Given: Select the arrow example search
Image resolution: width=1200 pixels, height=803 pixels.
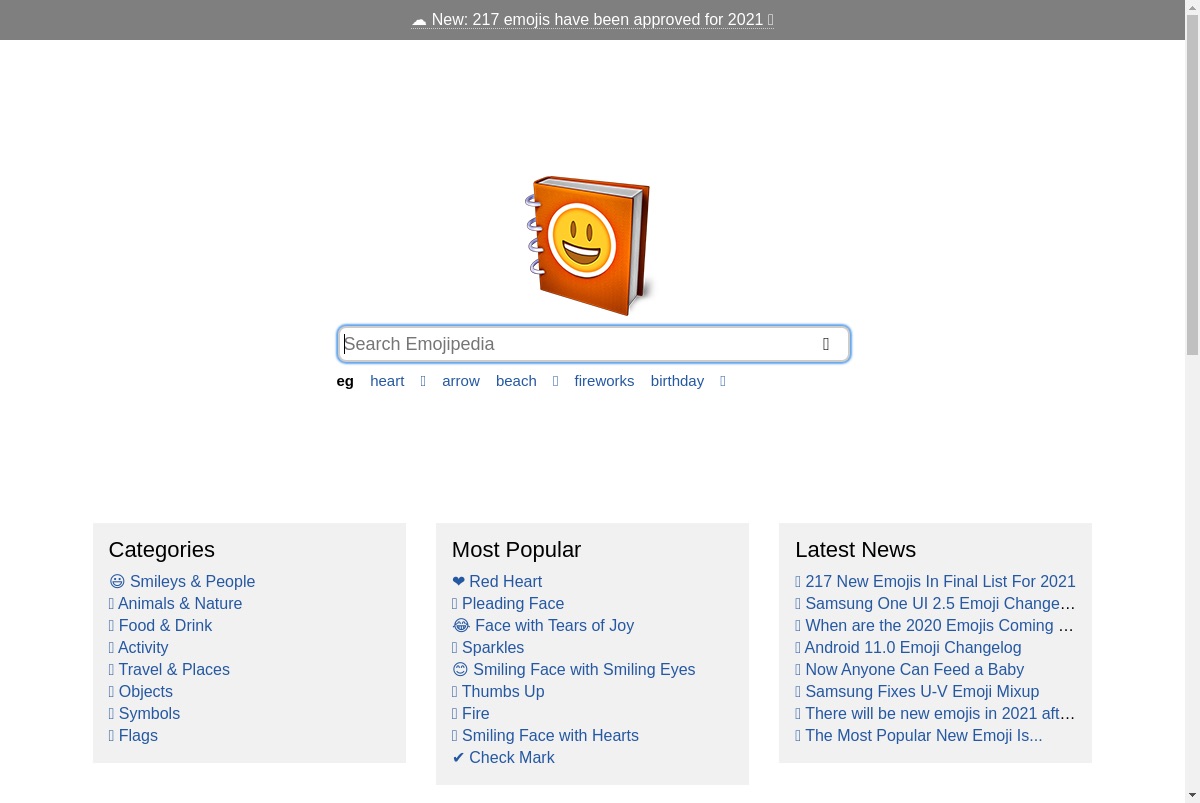Looking at the screenshot, I should (461, 381).
